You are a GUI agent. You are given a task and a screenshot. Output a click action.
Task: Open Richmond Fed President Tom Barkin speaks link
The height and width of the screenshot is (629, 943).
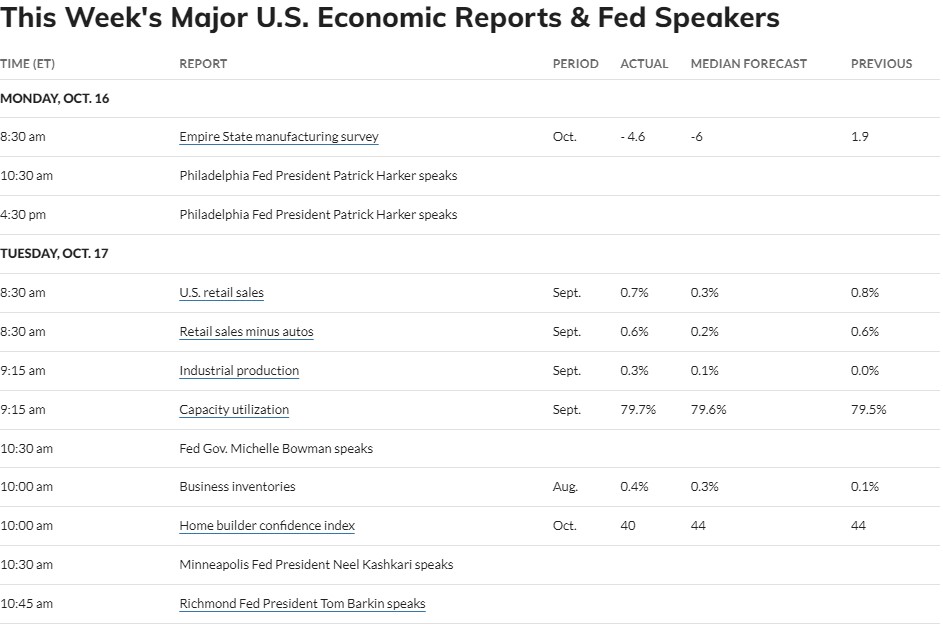coord(303,604)
